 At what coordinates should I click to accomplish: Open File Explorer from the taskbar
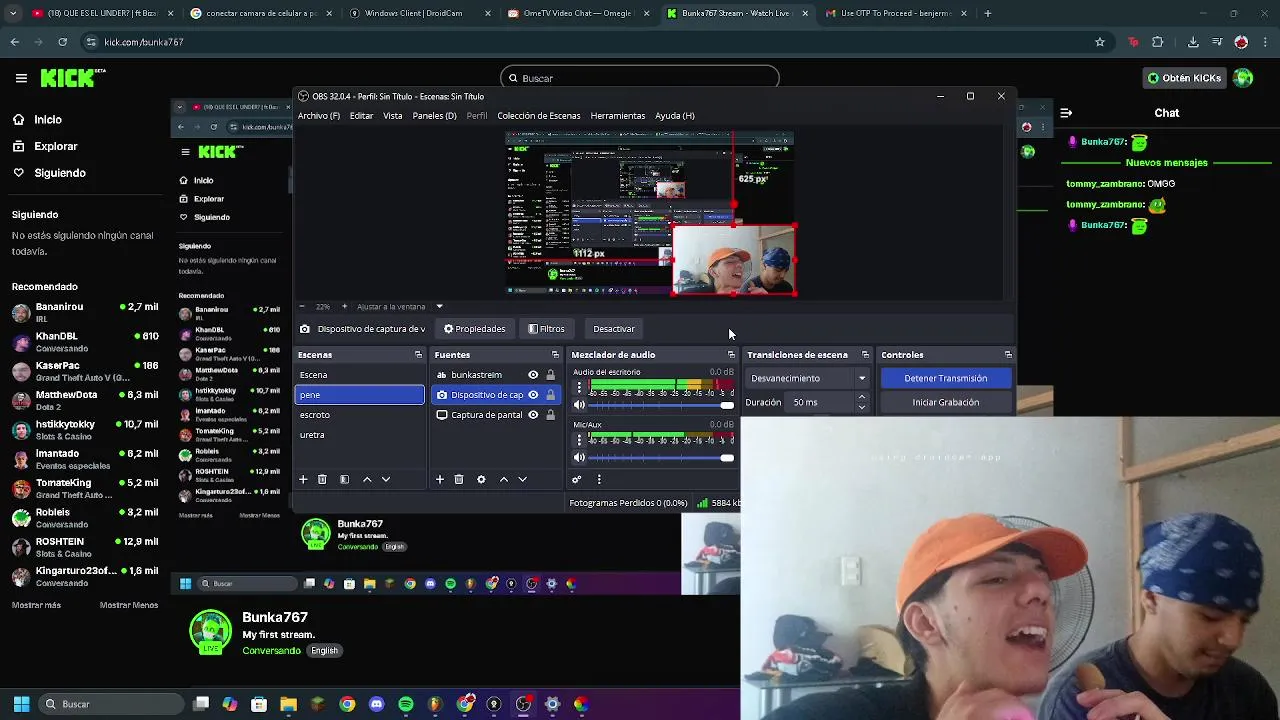click(288, 704)
